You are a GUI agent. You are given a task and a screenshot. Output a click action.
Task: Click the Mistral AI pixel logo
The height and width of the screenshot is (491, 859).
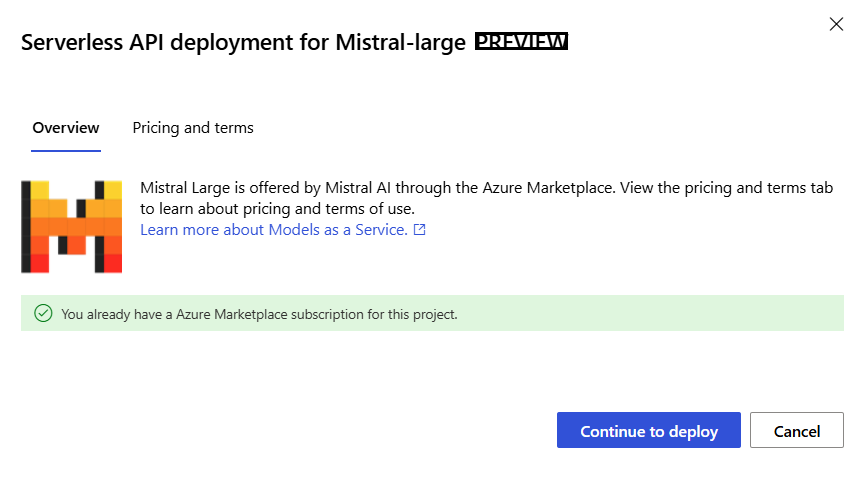(71, 226)
